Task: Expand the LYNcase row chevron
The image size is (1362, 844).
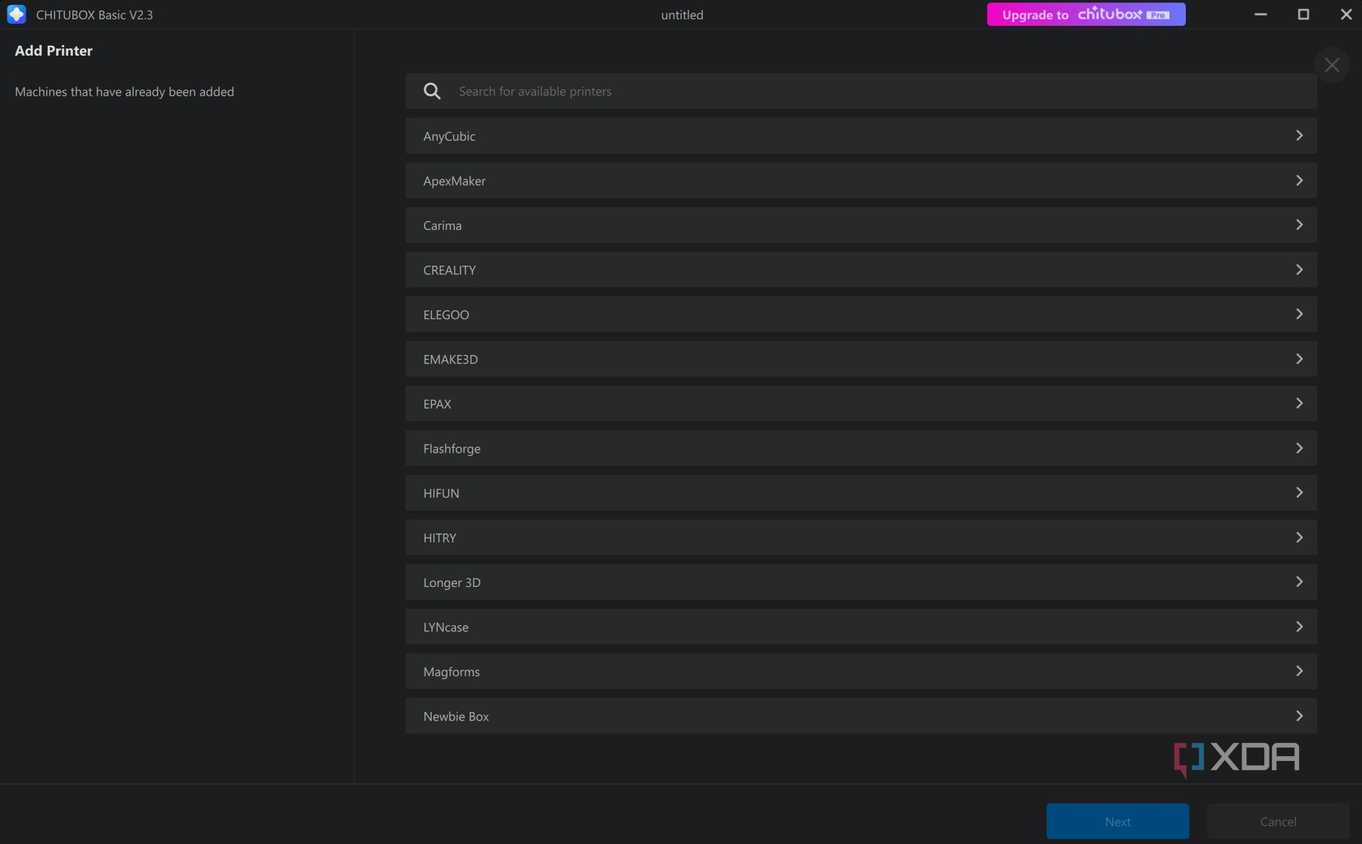Action: (x=1299, y=627)
